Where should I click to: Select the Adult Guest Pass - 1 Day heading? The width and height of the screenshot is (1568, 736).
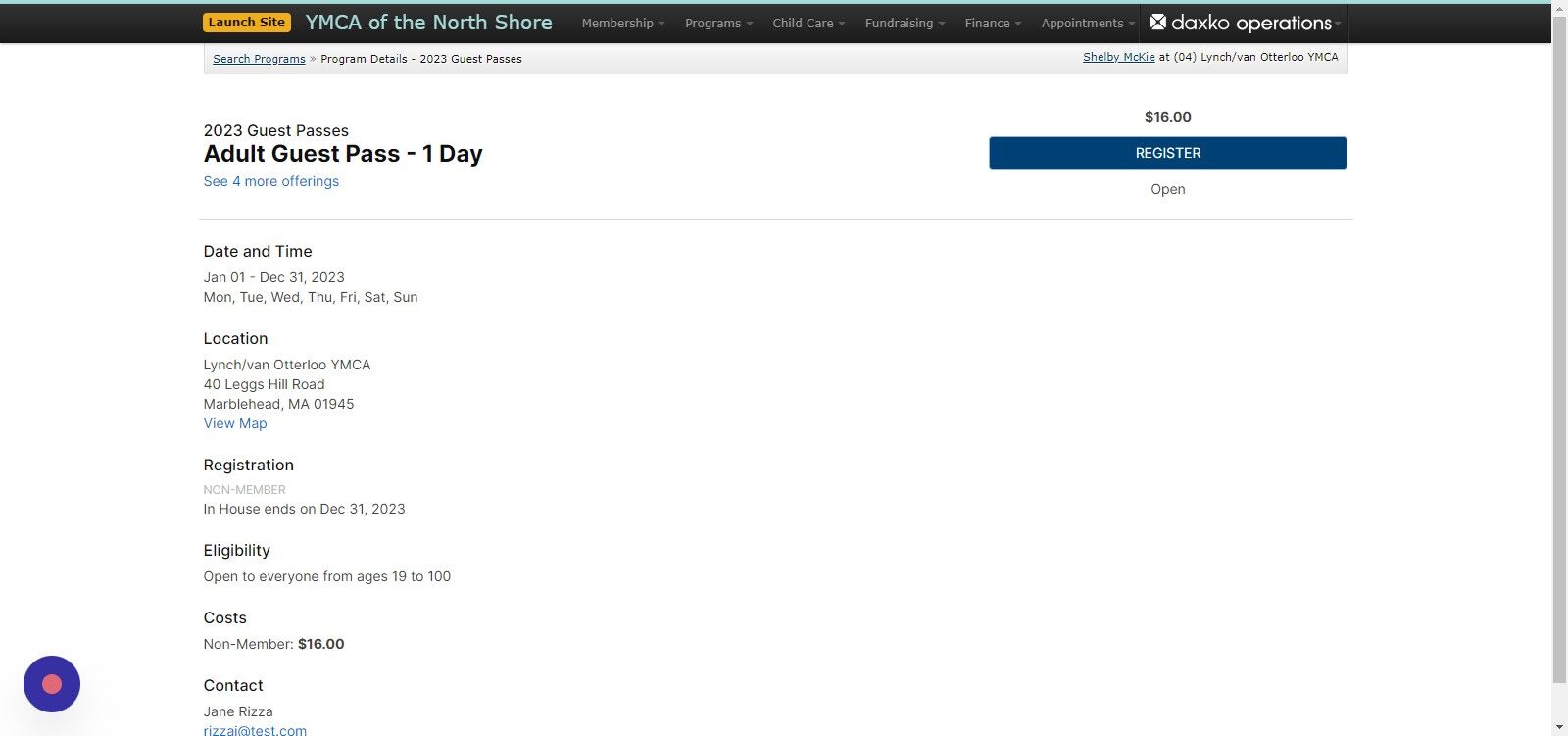click(x=343, y=154)
